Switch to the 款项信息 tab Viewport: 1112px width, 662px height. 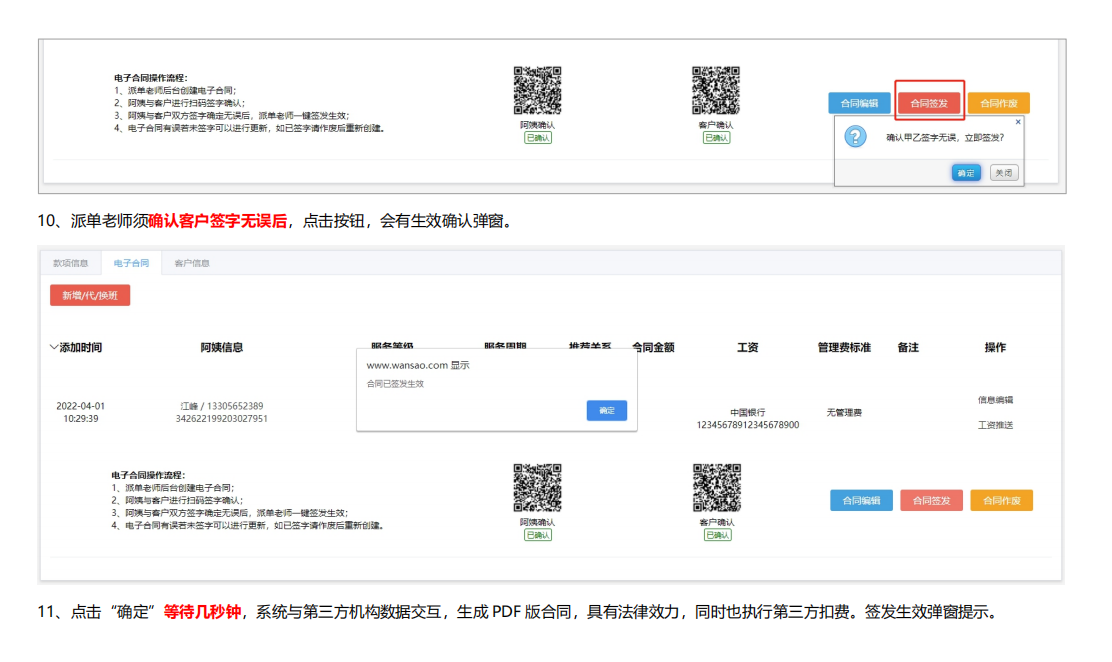[x=70, y=263]
